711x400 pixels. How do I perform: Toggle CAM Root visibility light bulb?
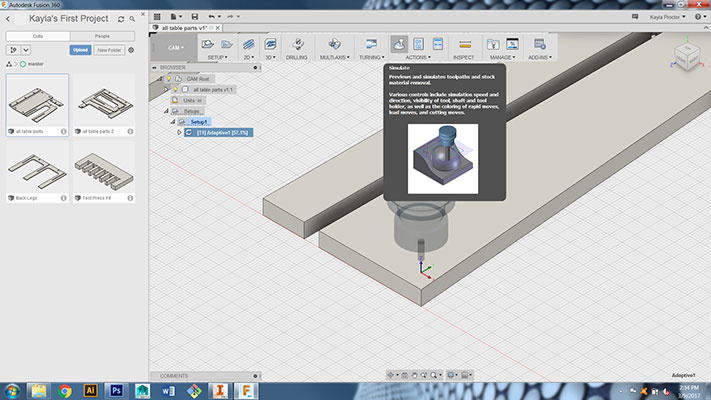coord(169,78)
